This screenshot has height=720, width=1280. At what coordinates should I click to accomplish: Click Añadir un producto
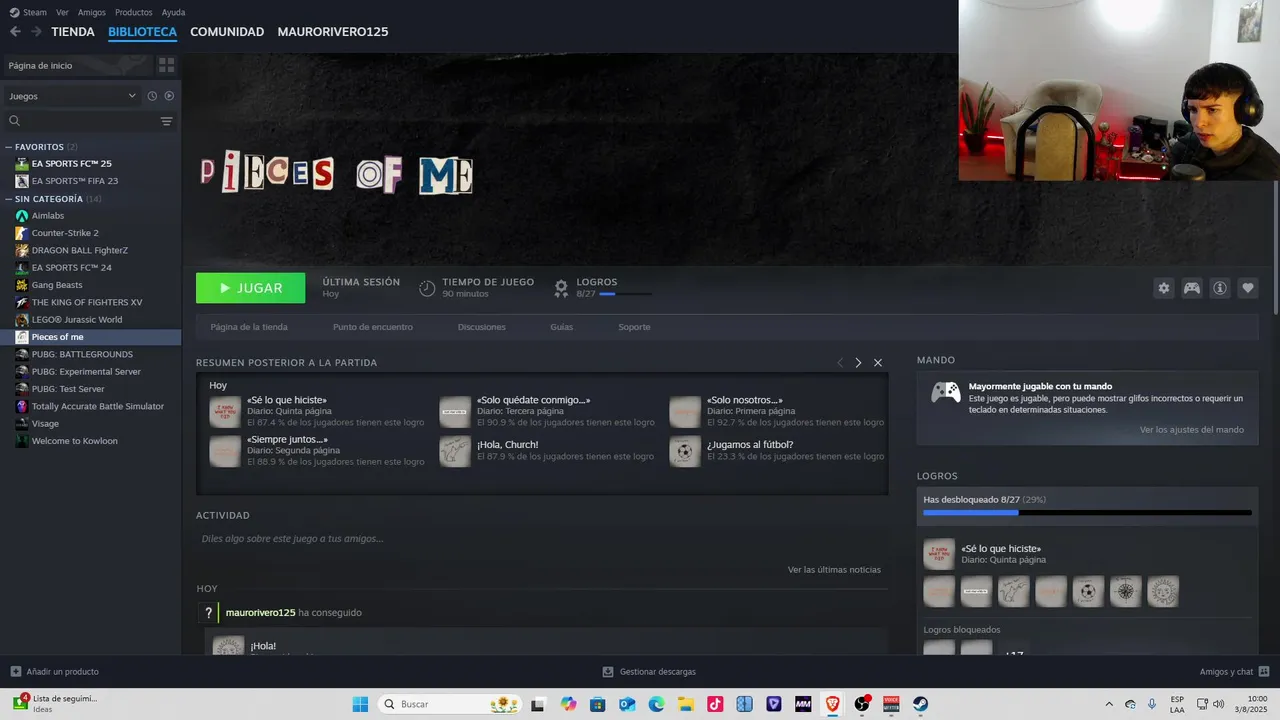[55, 672]
